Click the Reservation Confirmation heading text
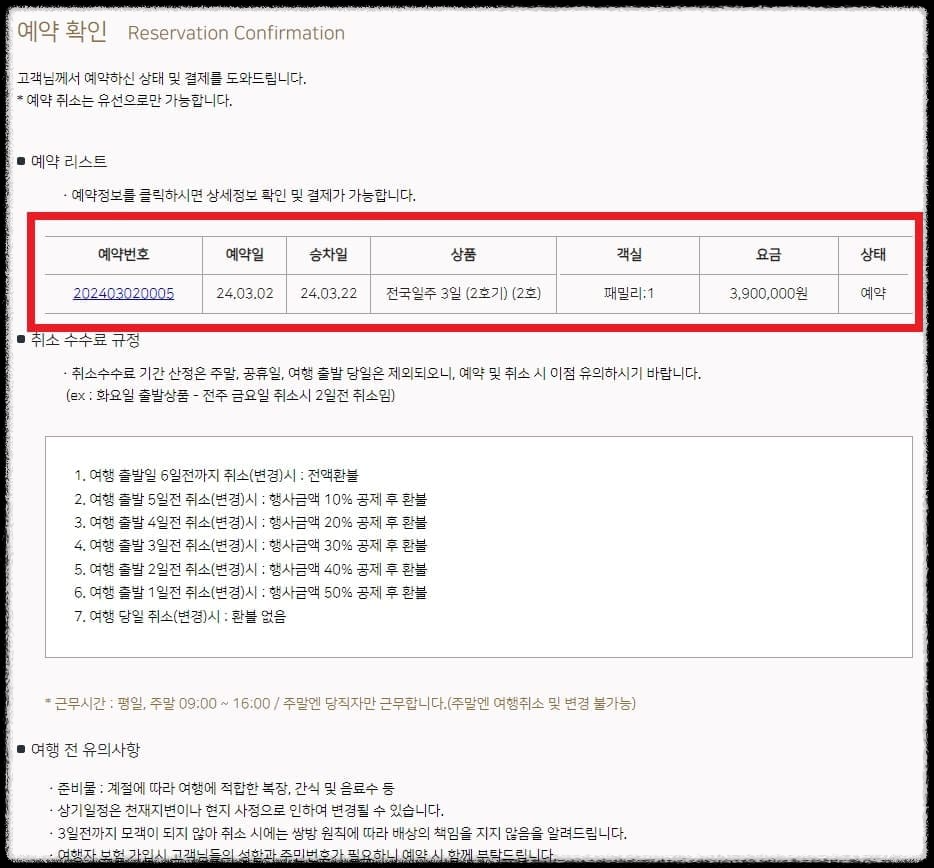Screen dimensions: 934x868 (x=235, y=33)
